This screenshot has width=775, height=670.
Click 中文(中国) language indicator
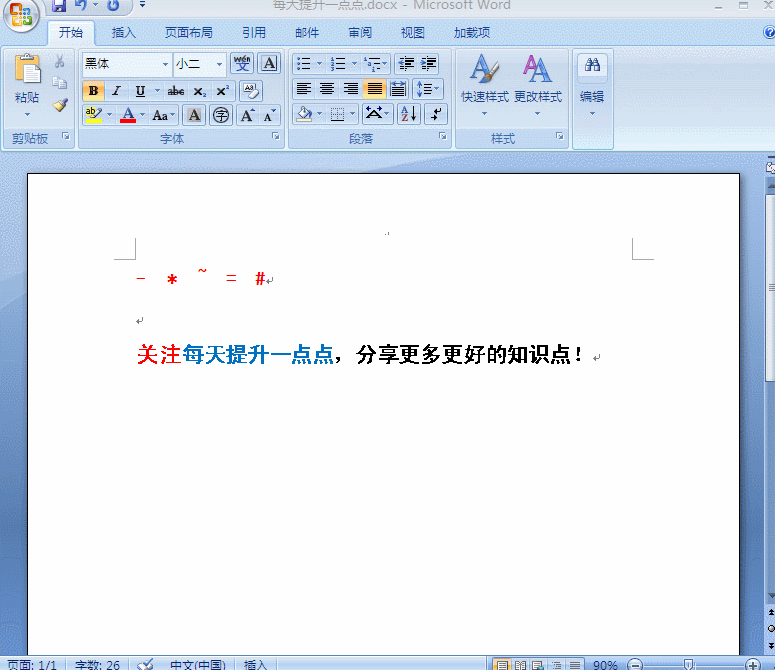(x=198, y=665)
